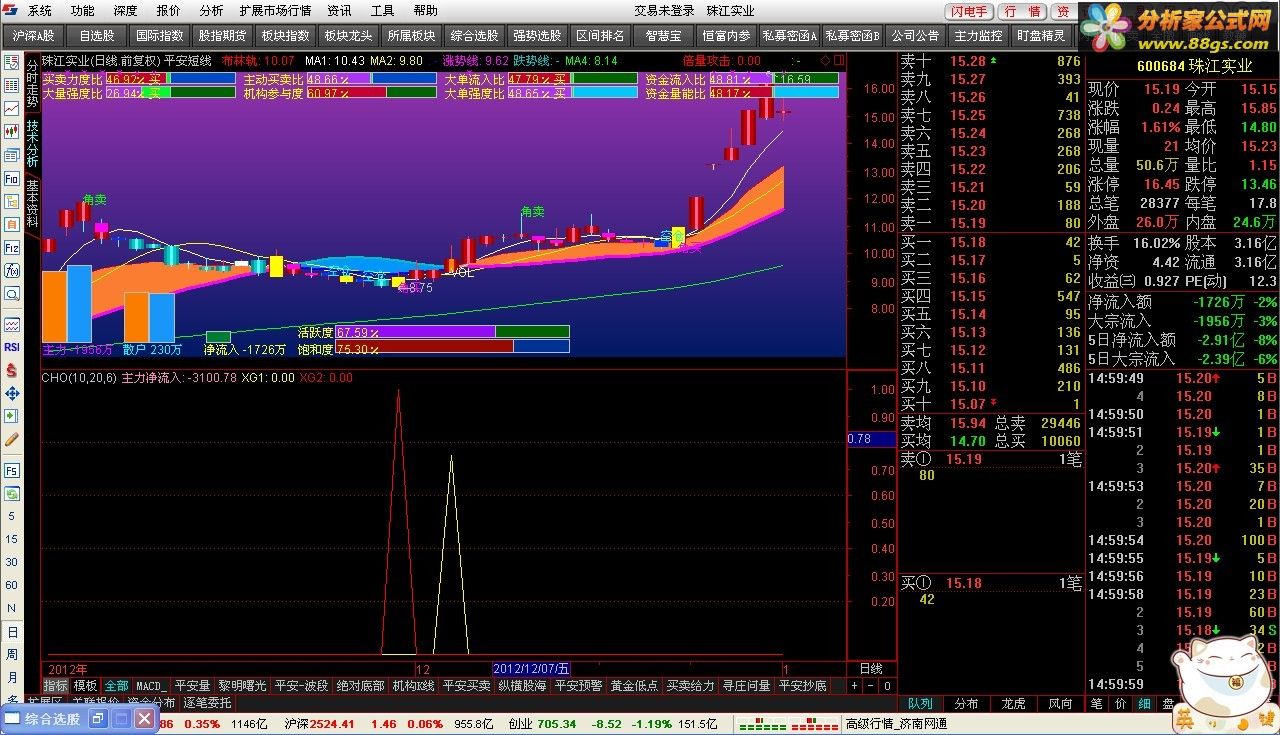Select the 黄金低点 indicator tab
The image size is (1280, 735).
pos(635,686)
